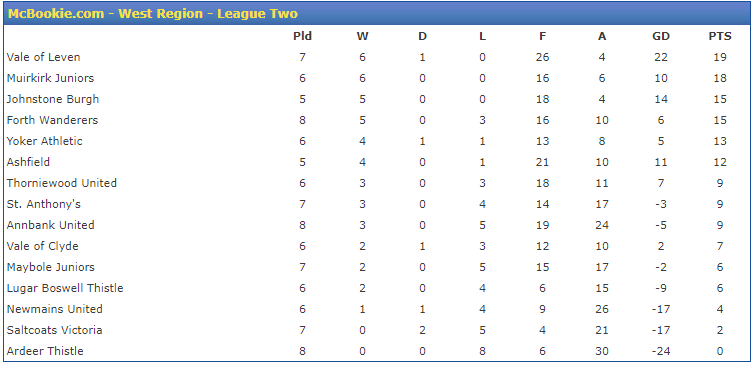The height and width of the screenshot is (365, 753).
Task: Click the St. Anthony's team name
Action: pos(44,204)
